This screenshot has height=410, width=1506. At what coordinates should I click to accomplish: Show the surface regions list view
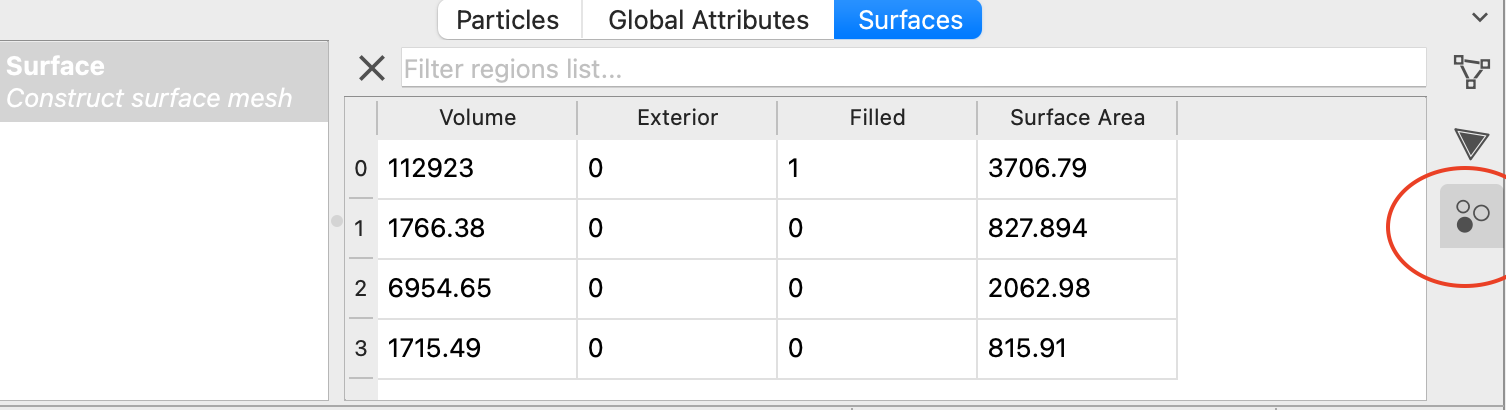[x=1471, y=216]
